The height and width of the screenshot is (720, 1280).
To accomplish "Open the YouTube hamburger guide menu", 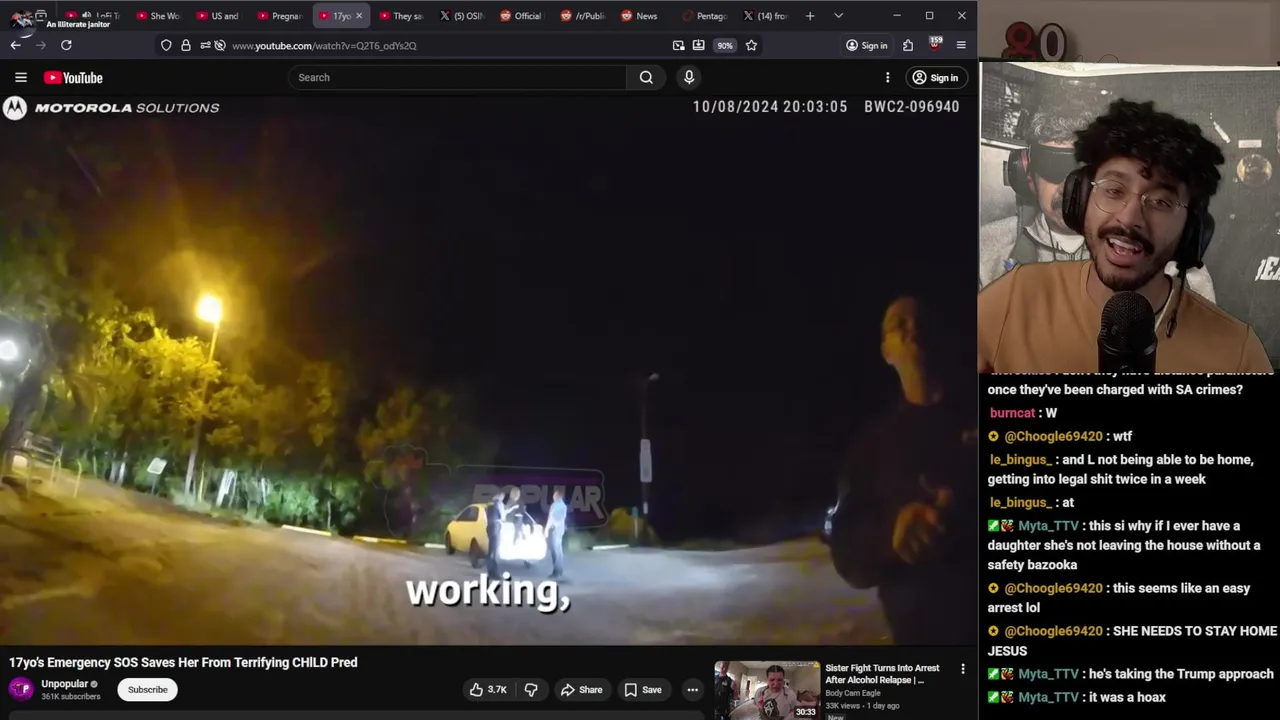I will pos(20,77).
